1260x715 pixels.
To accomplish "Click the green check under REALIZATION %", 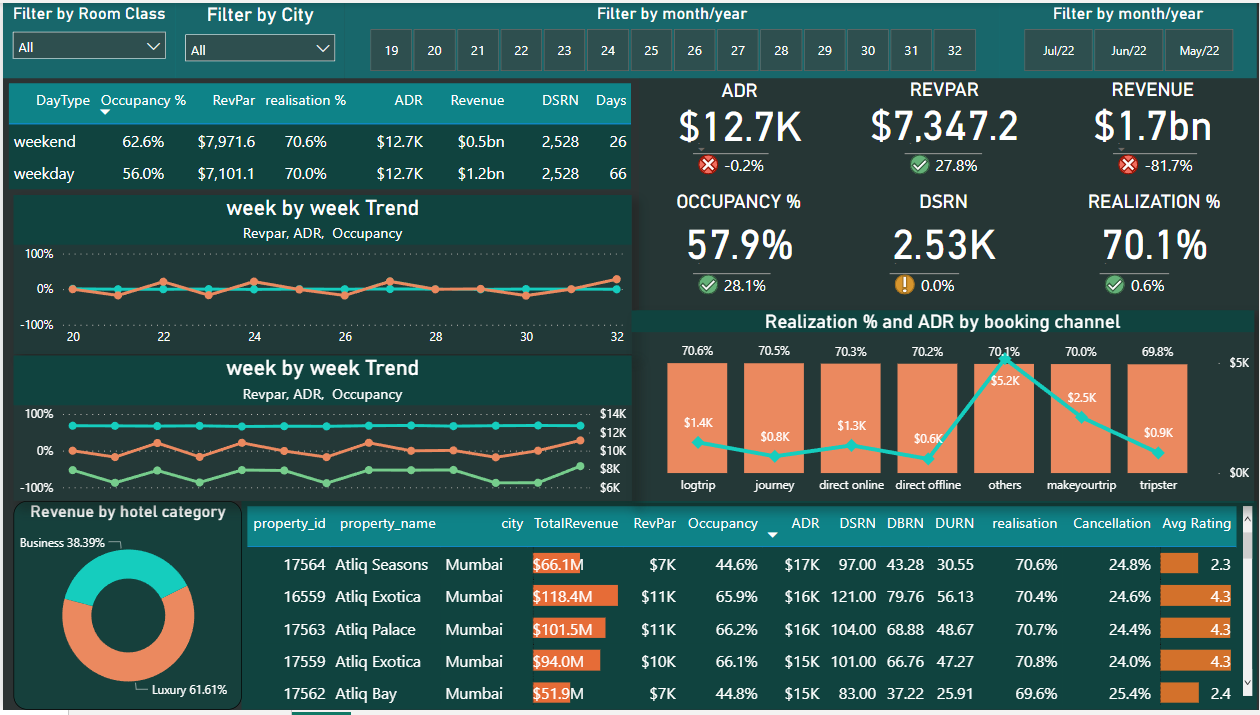I will pyautogui.click(x=1113, y=284).
